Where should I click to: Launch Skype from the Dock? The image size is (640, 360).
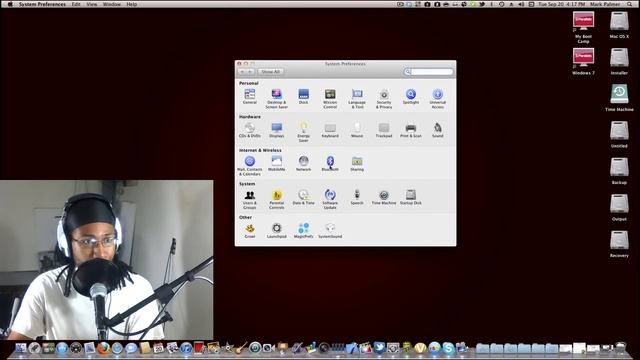(448, 348)
